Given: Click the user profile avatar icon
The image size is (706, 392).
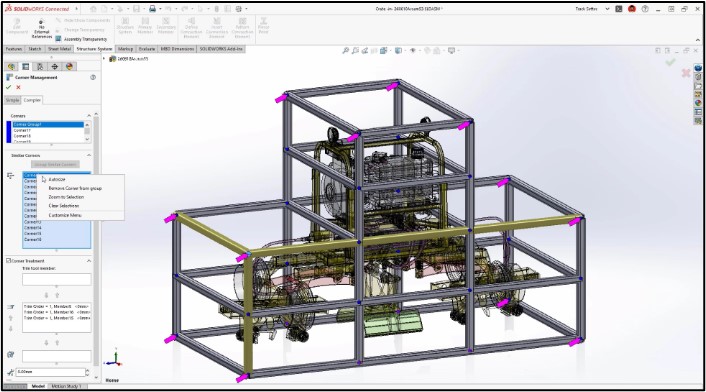Looking at the screenshot, I should 632,9.
